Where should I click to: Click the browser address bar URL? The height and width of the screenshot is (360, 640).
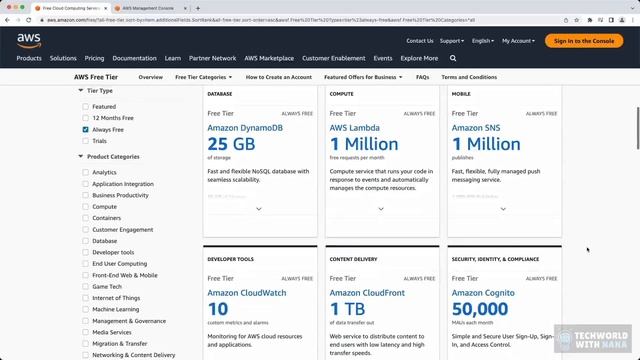pyautogui.click(x=260, y=20)
